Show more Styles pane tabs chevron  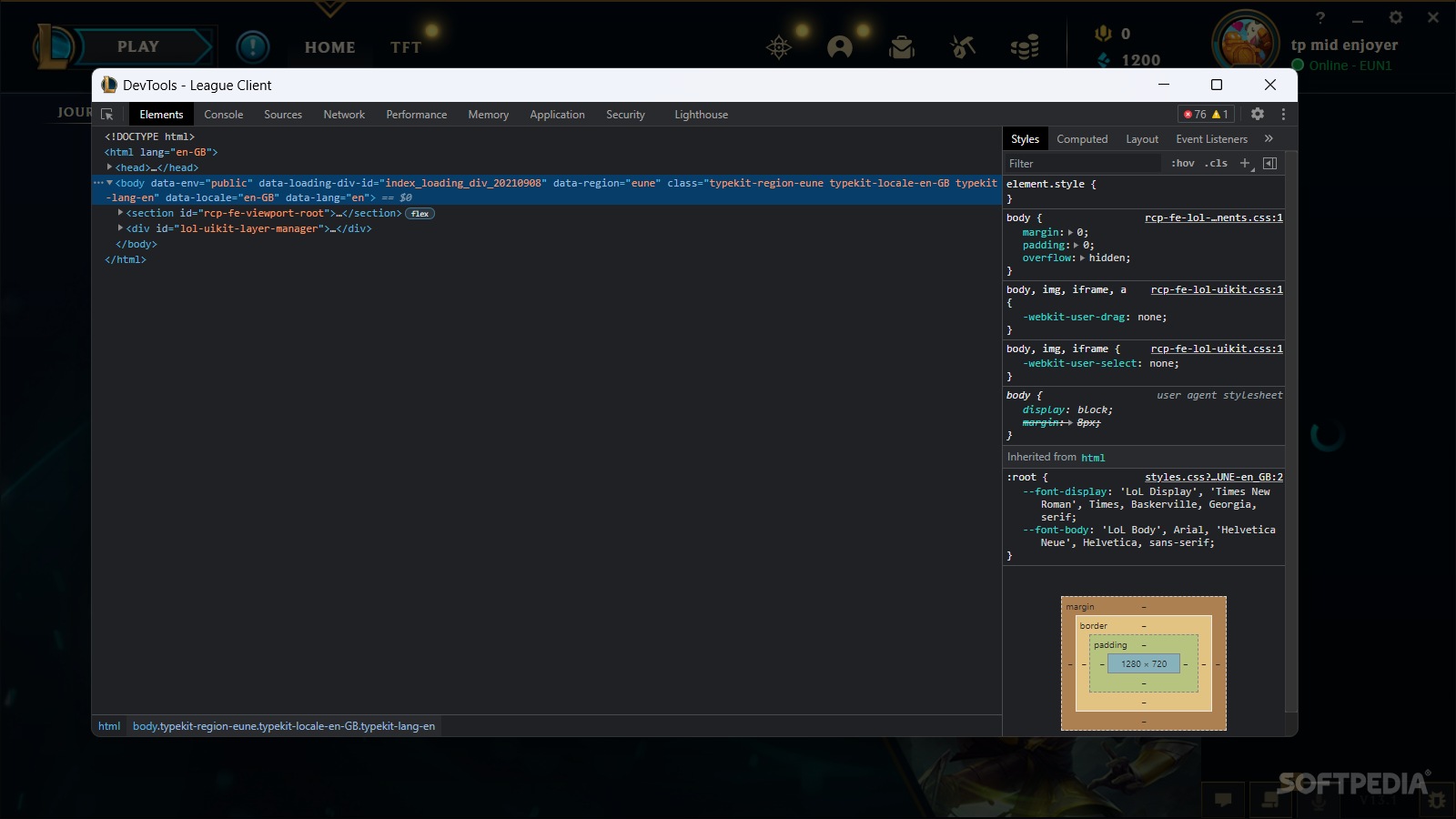(1269, 138)
